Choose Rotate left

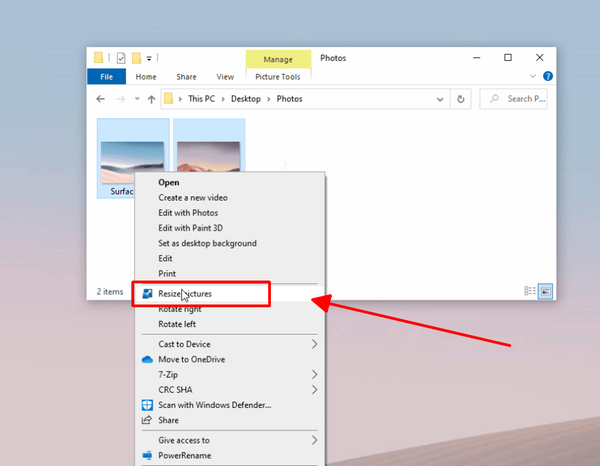coord(230,324)
